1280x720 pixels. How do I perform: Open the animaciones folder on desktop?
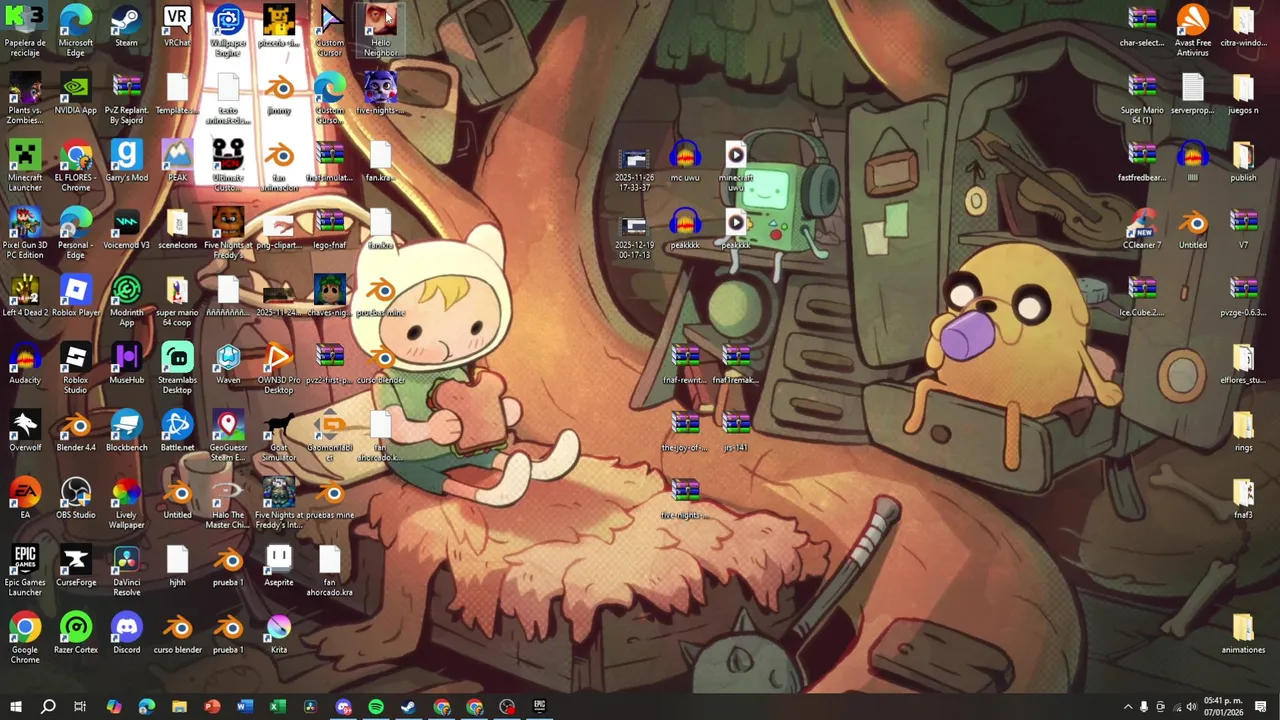click(1243, 634)
